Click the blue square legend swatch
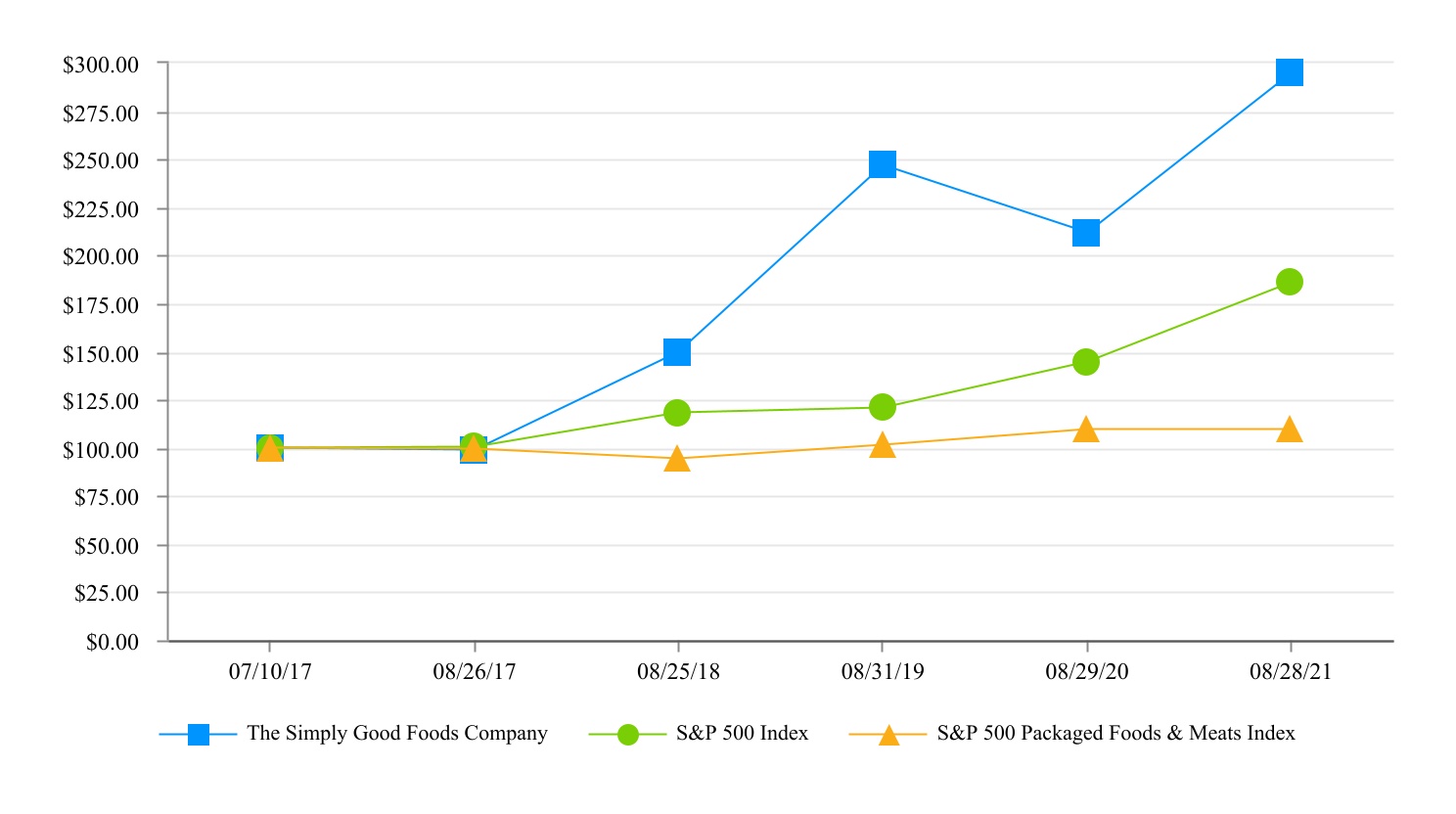 199,735
